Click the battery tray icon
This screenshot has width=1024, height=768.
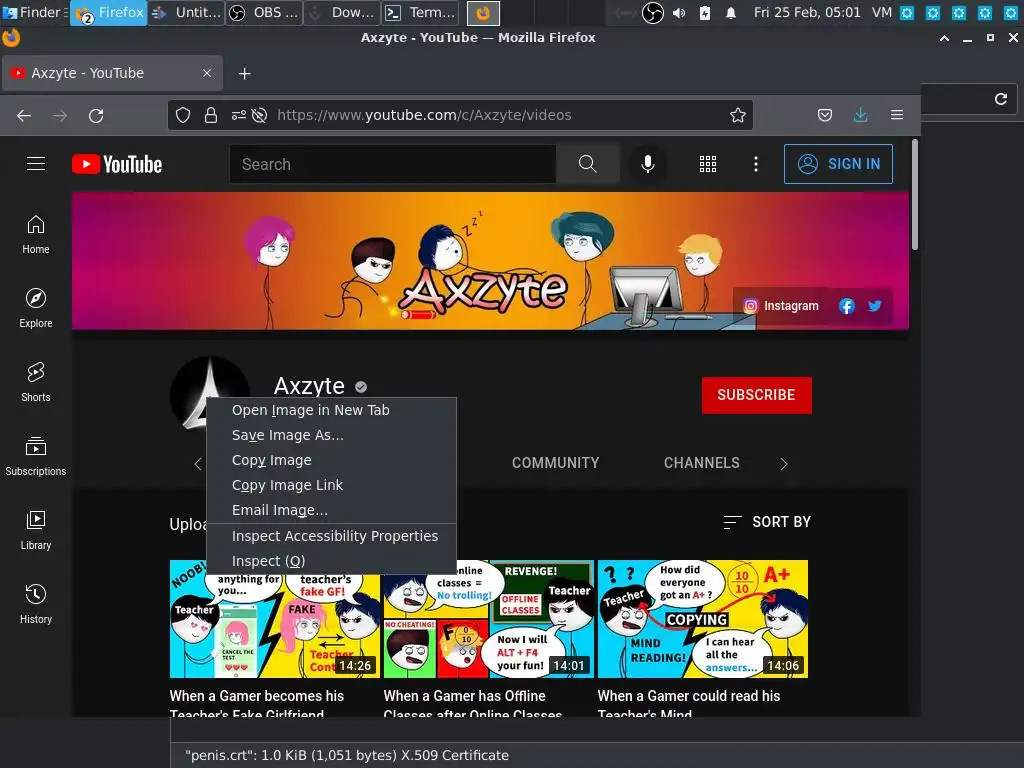(x=705, y=12)
